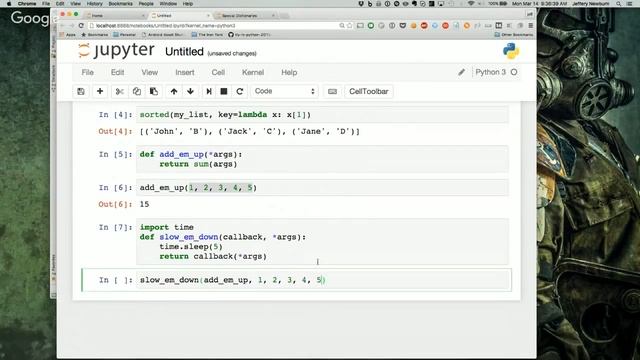
Task: Click the Jupyter logo
Action: pos(116,51)
